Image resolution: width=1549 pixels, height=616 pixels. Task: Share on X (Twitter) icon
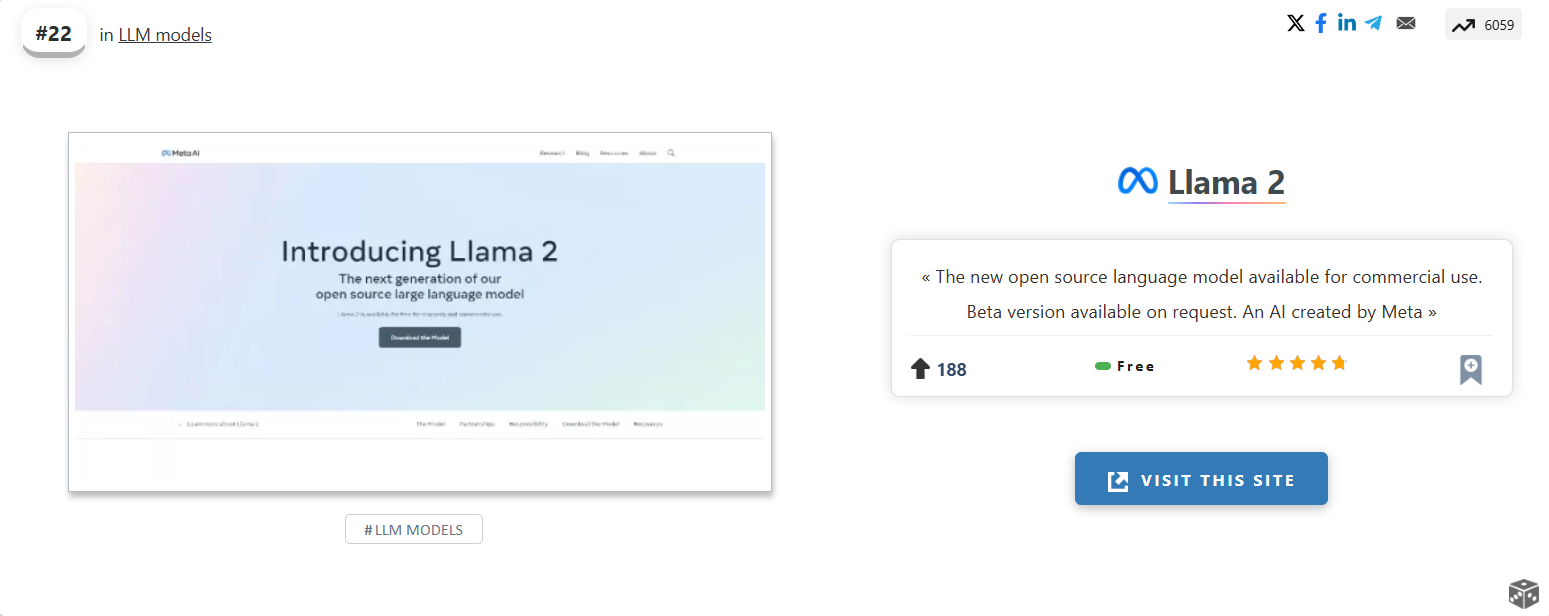click(x=1296, y=23)
